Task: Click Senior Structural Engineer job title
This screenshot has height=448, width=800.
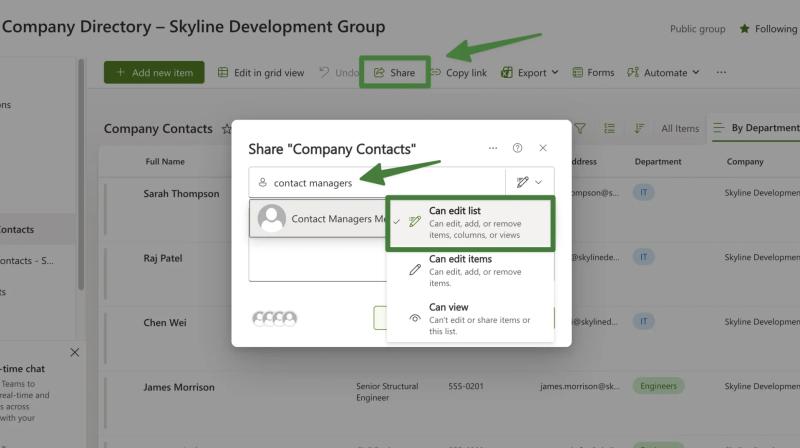Action: tap(387, 392)
